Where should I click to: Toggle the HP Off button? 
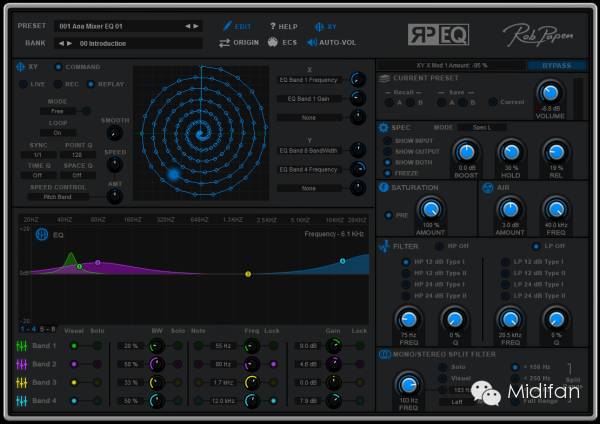point(439,246)
